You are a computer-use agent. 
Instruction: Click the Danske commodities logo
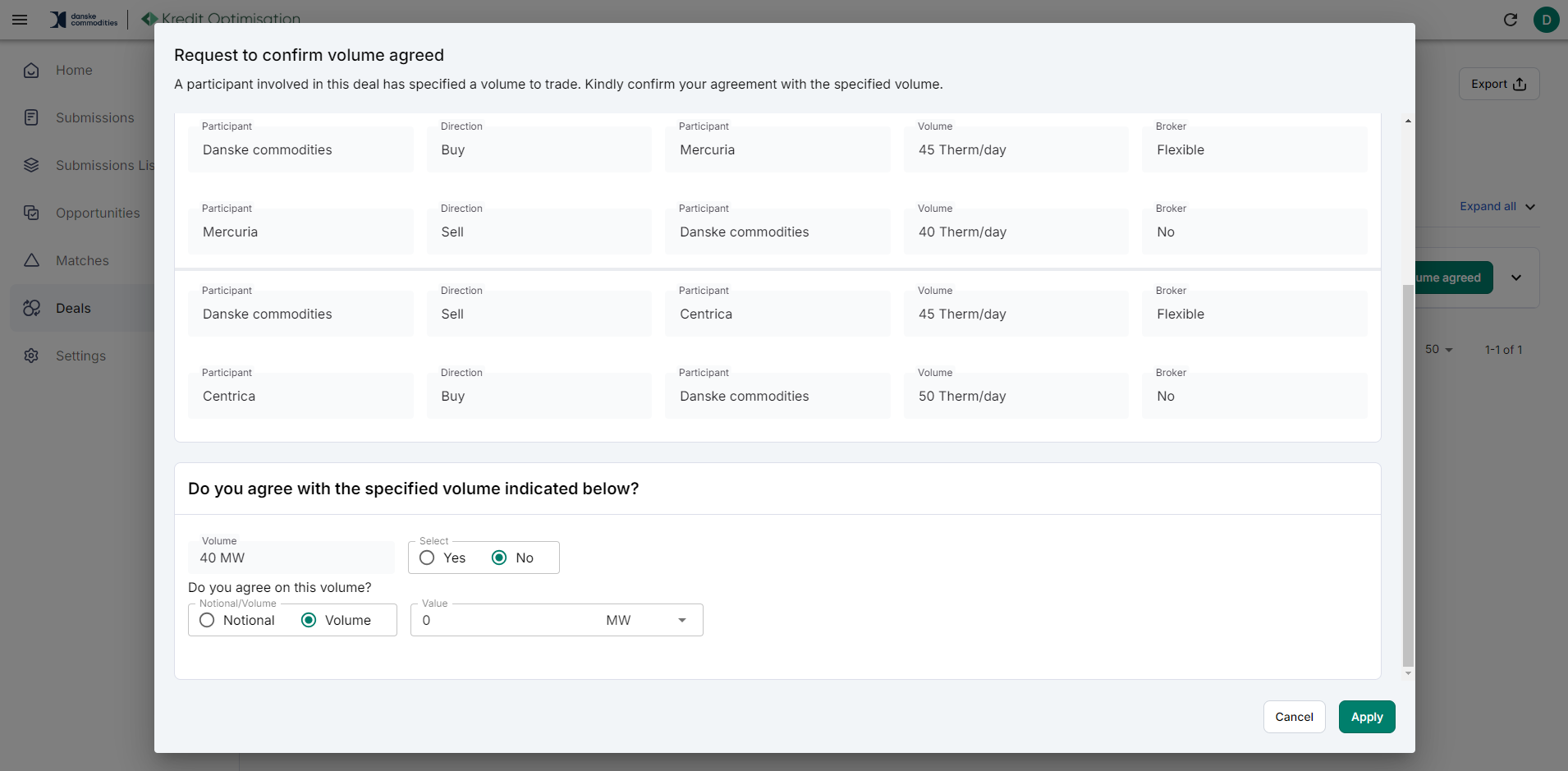(x=84, y=20)
